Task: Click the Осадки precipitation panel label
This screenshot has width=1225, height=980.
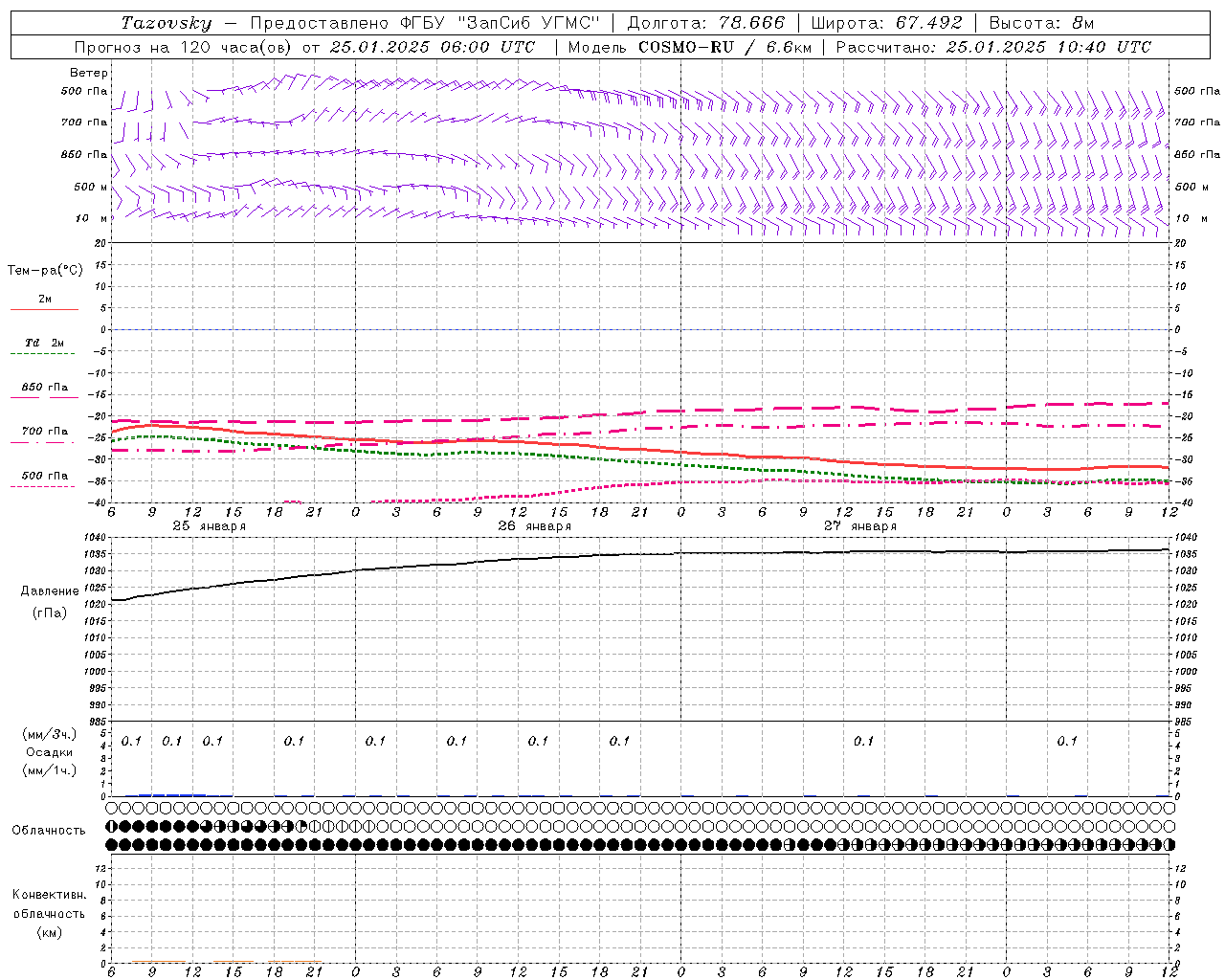Action: 50,752
